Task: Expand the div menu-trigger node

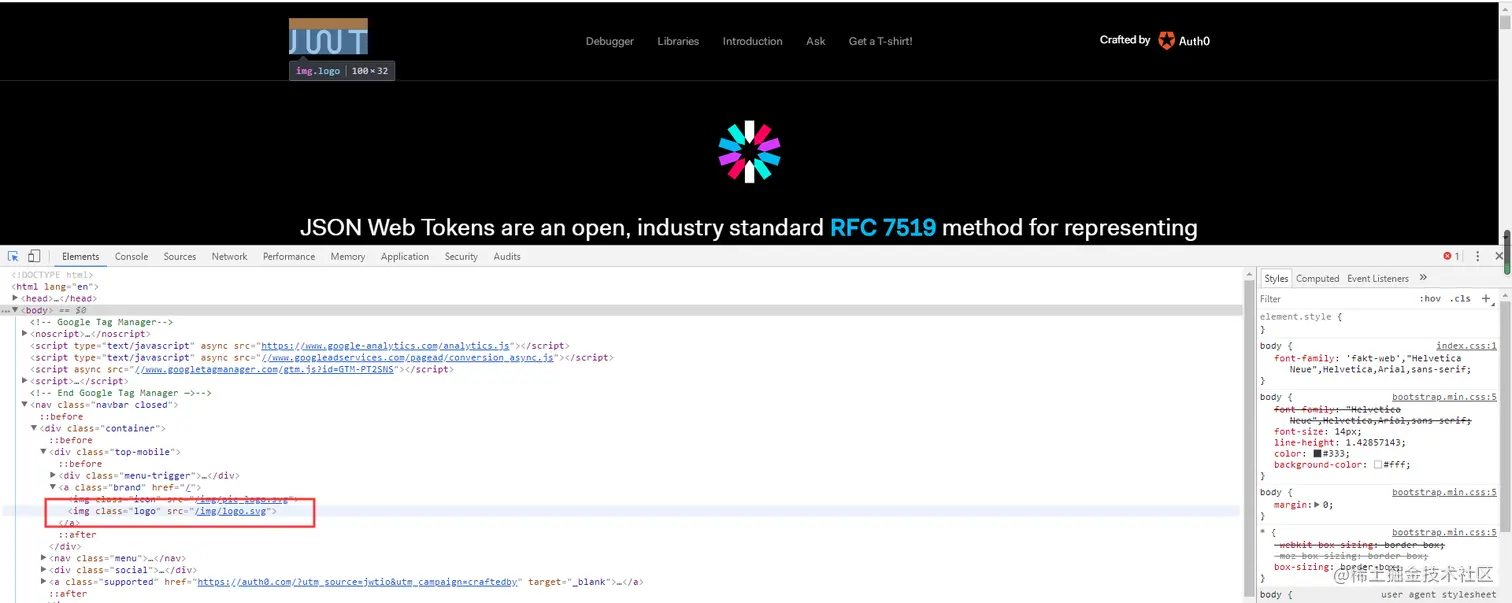Action: tap(54, 475)
